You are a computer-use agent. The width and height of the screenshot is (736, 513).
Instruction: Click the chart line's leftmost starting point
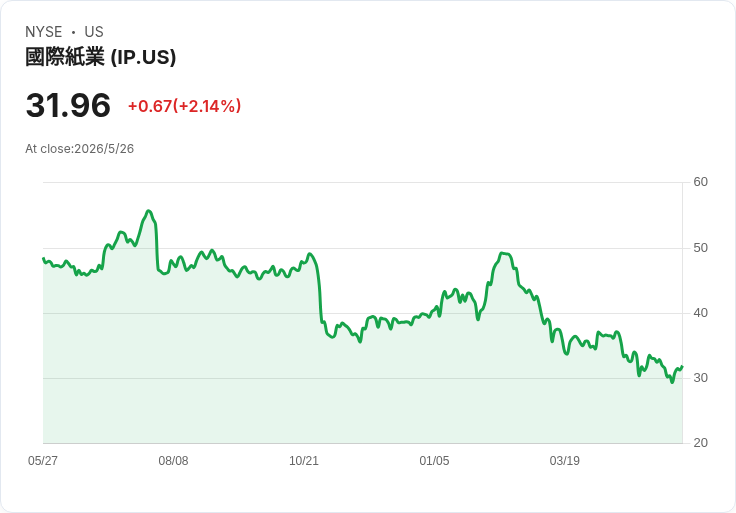coord(43,258)
